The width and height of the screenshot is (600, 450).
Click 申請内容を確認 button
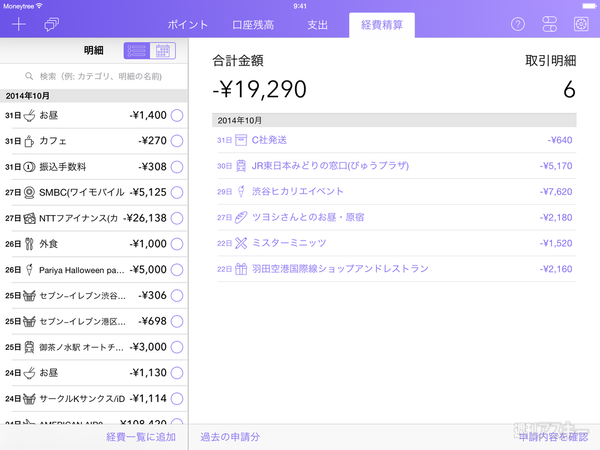pyautogui.click(x=553, y=437)
